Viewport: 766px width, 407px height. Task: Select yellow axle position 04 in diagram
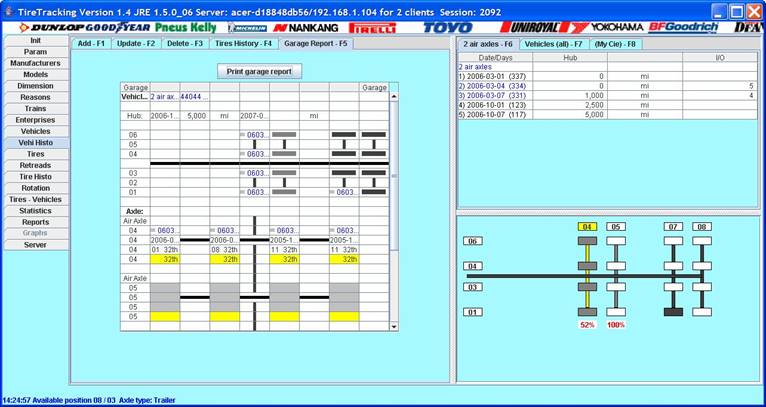pyautogui.click(x=587, y=227)
